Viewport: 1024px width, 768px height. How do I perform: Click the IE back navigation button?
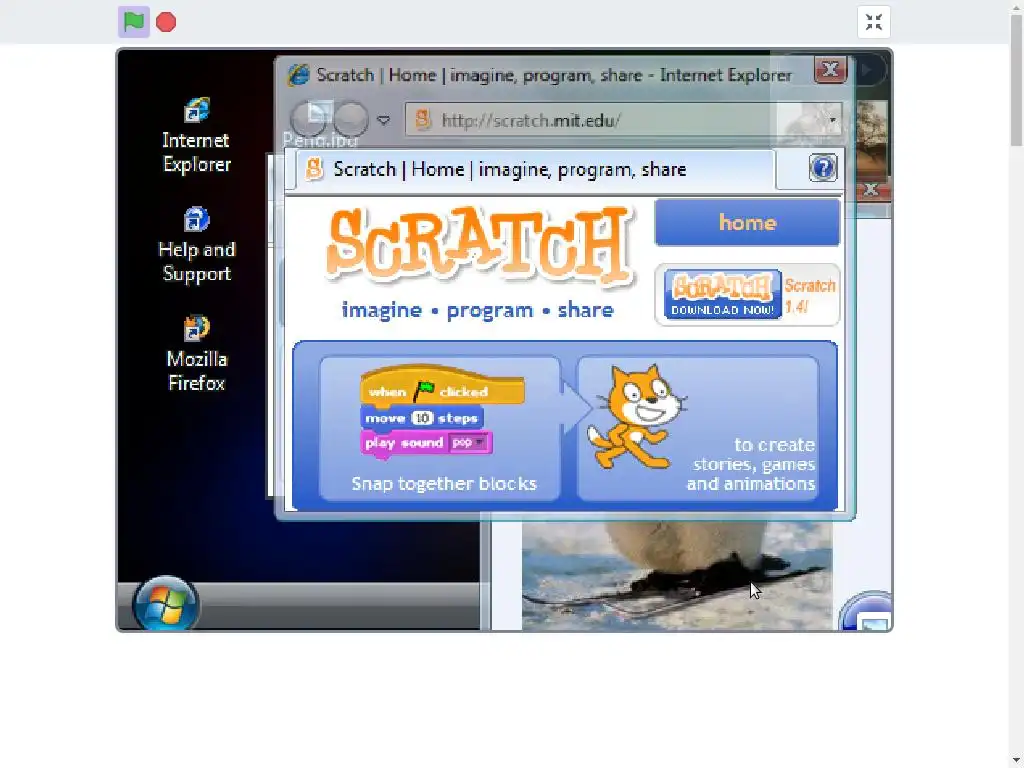pyautogui.click(x=308, y=119)
